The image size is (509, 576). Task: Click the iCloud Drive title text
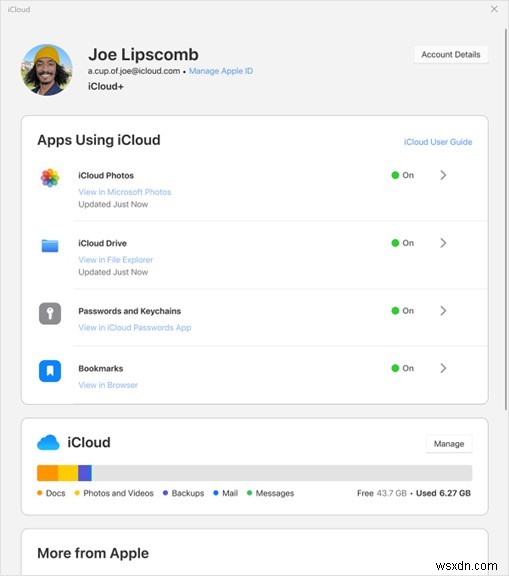[x=102, y=243]
